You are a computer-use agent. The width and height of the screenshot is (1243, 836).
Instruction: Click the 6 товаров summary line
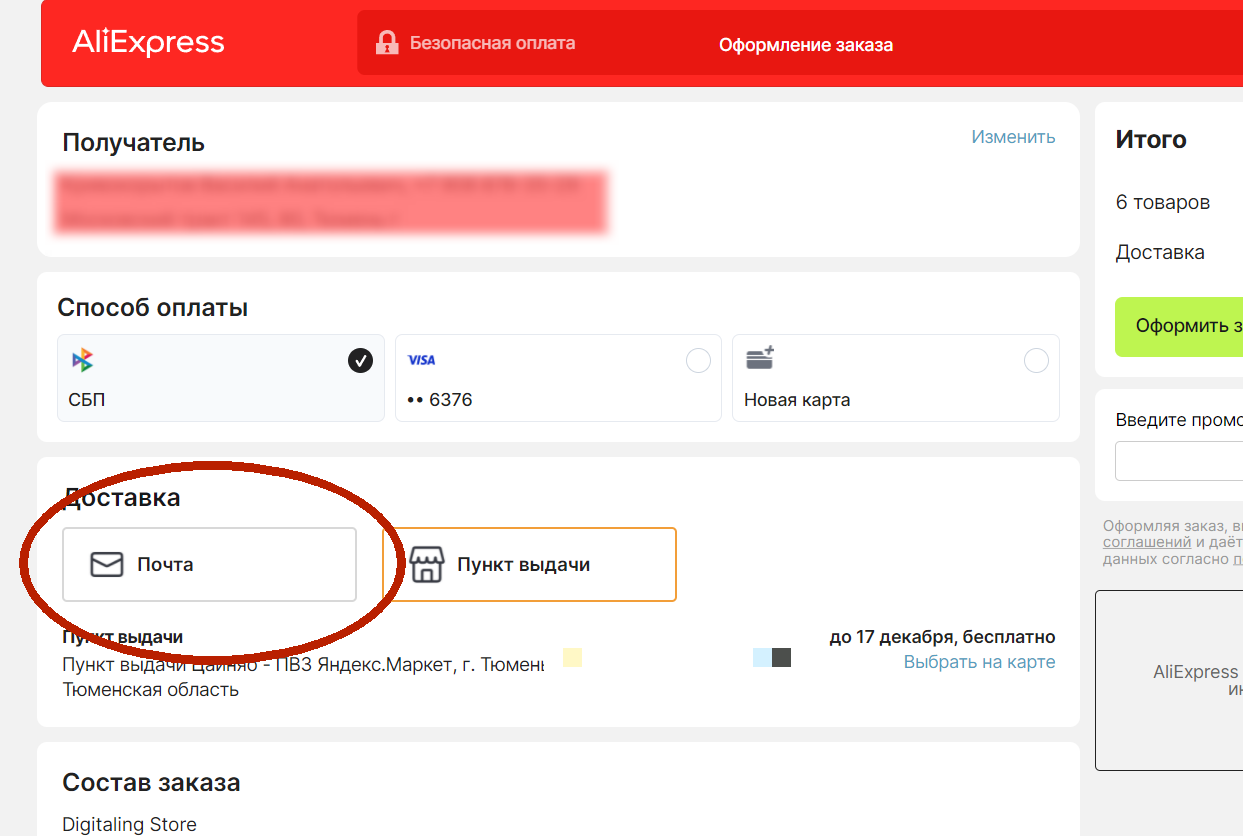pos(1162,203)
